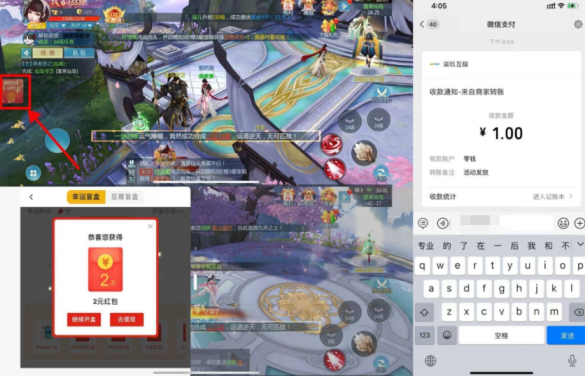Choose candidate word 专业
This screenshot has width=585, height=376.
(426, 246)
